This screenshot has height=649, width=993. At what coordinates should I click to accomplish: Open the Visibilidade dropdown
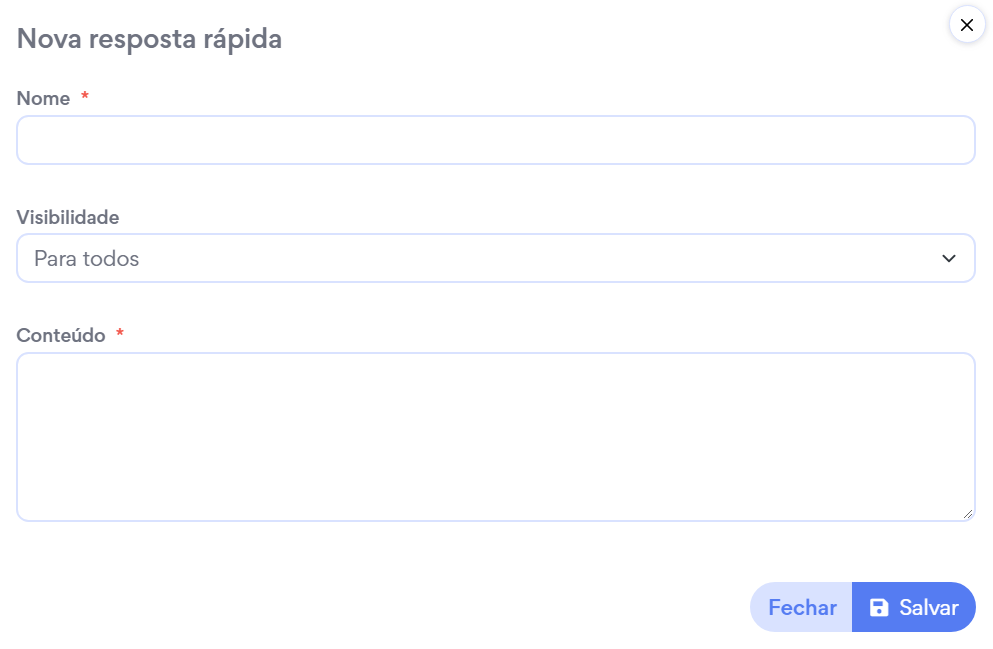(495, 259)
